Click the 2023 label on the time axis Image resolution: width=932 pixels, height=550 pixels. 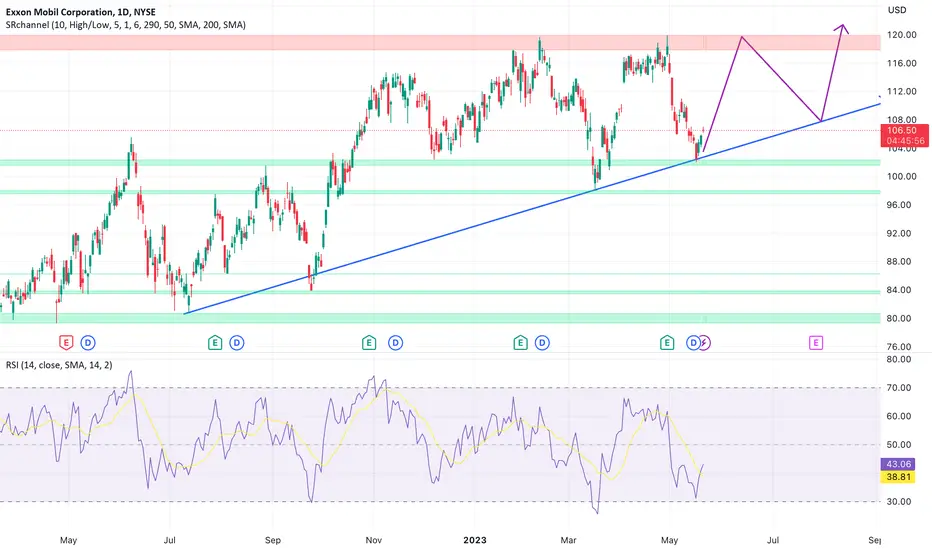coord(474,540)
